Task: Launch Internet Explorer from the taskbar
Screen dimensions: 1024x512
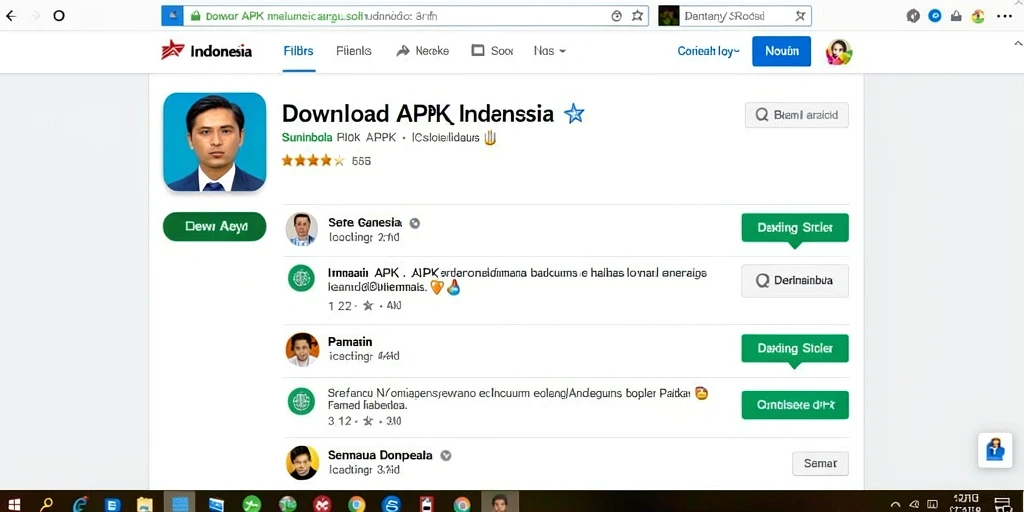Action: [80, 504]
